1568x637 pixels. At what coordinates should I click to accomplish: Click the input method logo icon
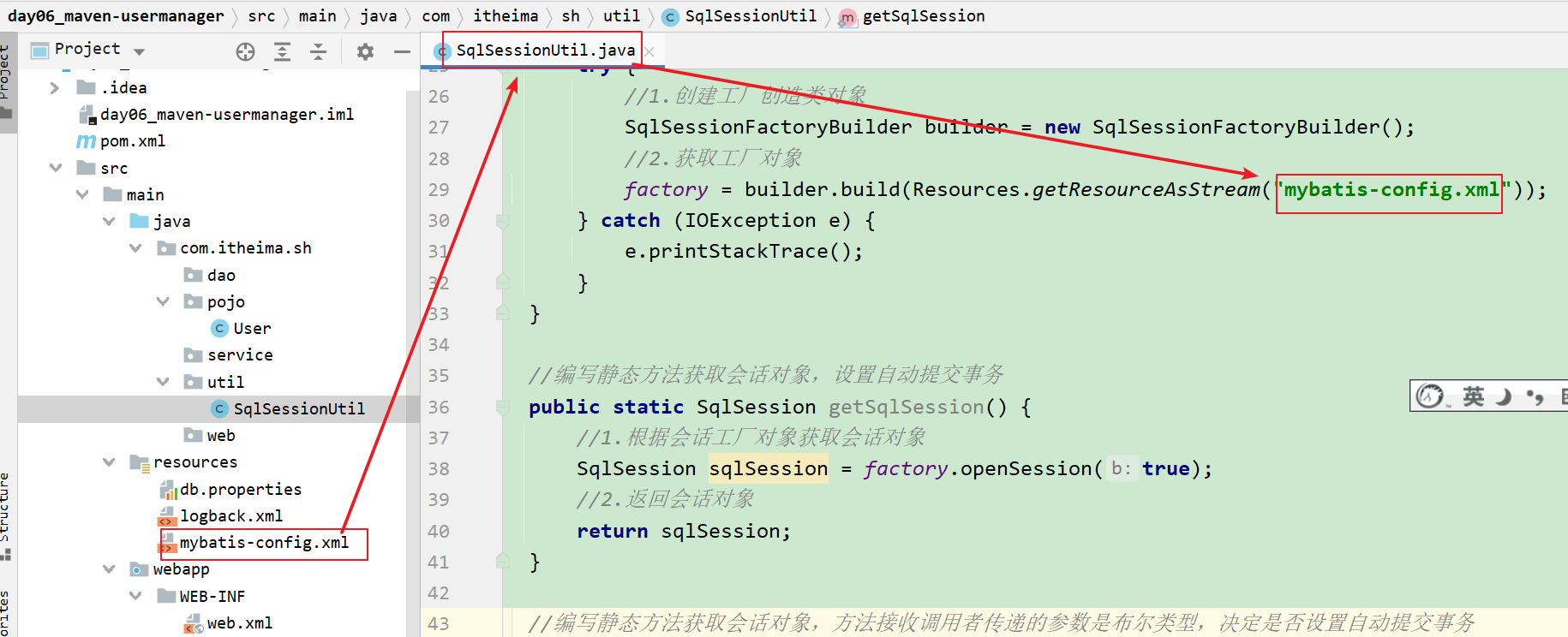pos(1430,396)
